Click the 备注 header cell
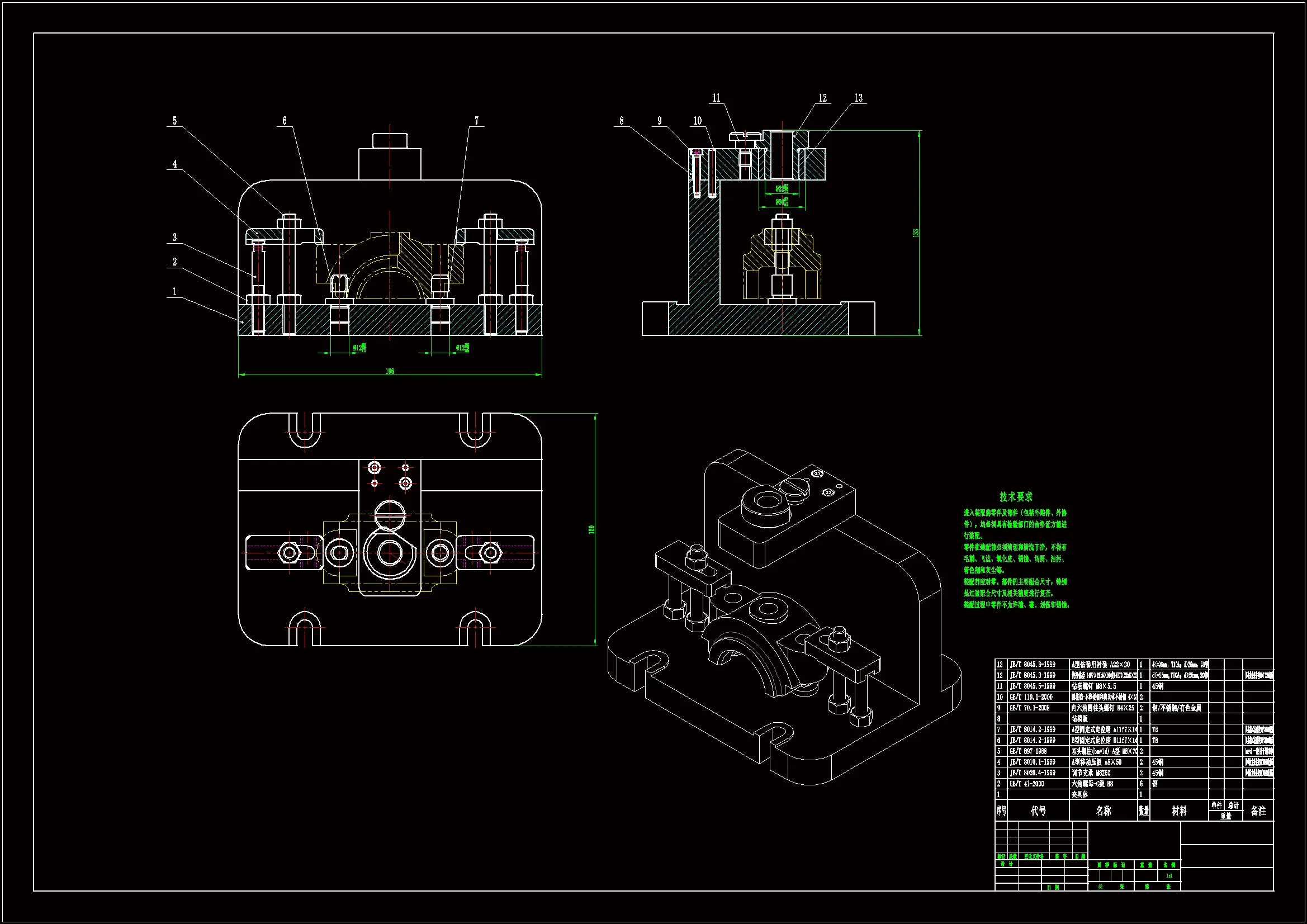Image resolution: width=1307 pixels, height=924 pixels. click(x=1258, y=811)
